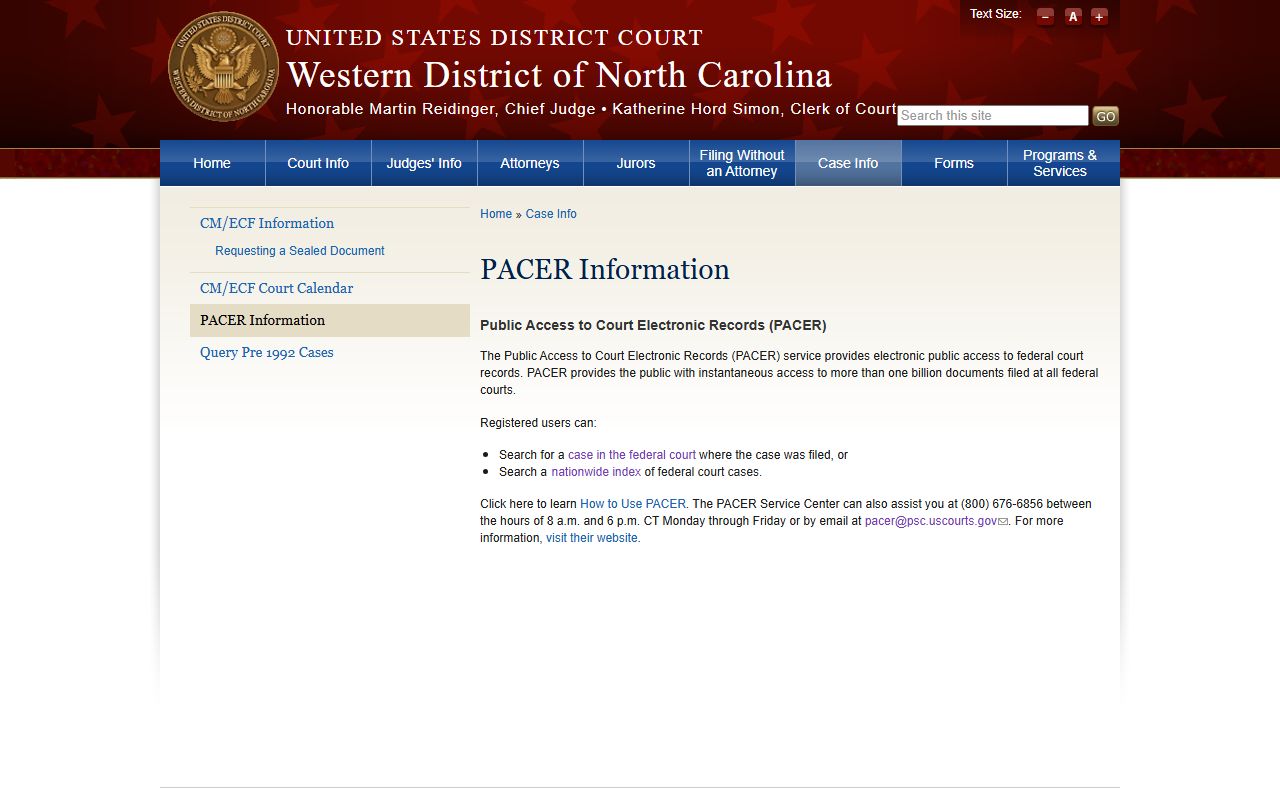Click the mail icon after the email address
This screenshot has width=1280, height=800.
pyautogui.click(x=1003, y=521)
